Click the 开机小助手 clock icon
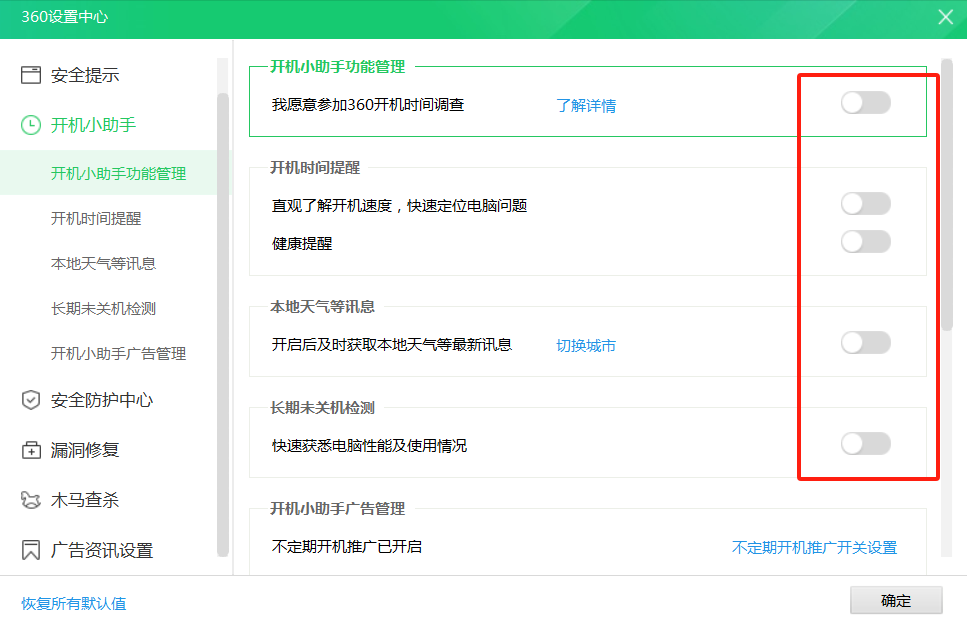The image size is (967, 620). [x=31, y=125]
